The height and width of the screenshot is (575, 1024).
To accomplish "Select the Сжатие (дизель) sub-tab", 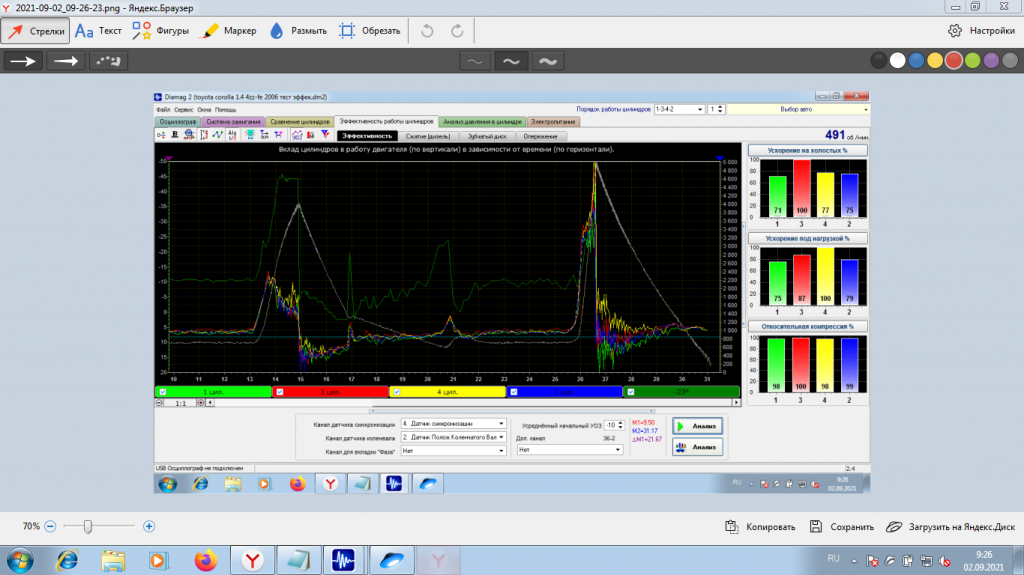I will (x=427, y=137).
